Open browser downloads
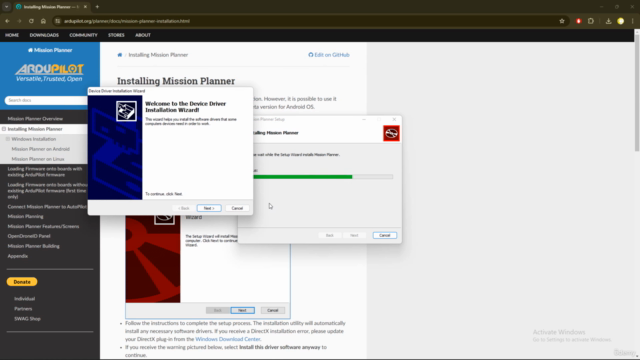This screenshot has width=640, height=360. point(608,21)
